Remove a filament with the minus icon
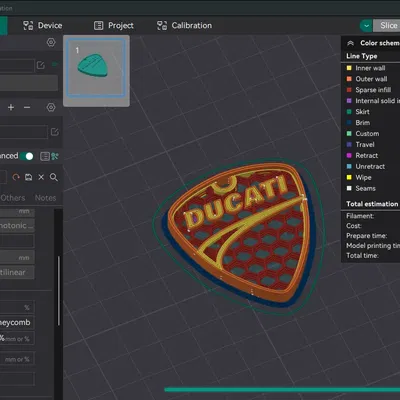The image size is (400, 400). tap(27, 107)
